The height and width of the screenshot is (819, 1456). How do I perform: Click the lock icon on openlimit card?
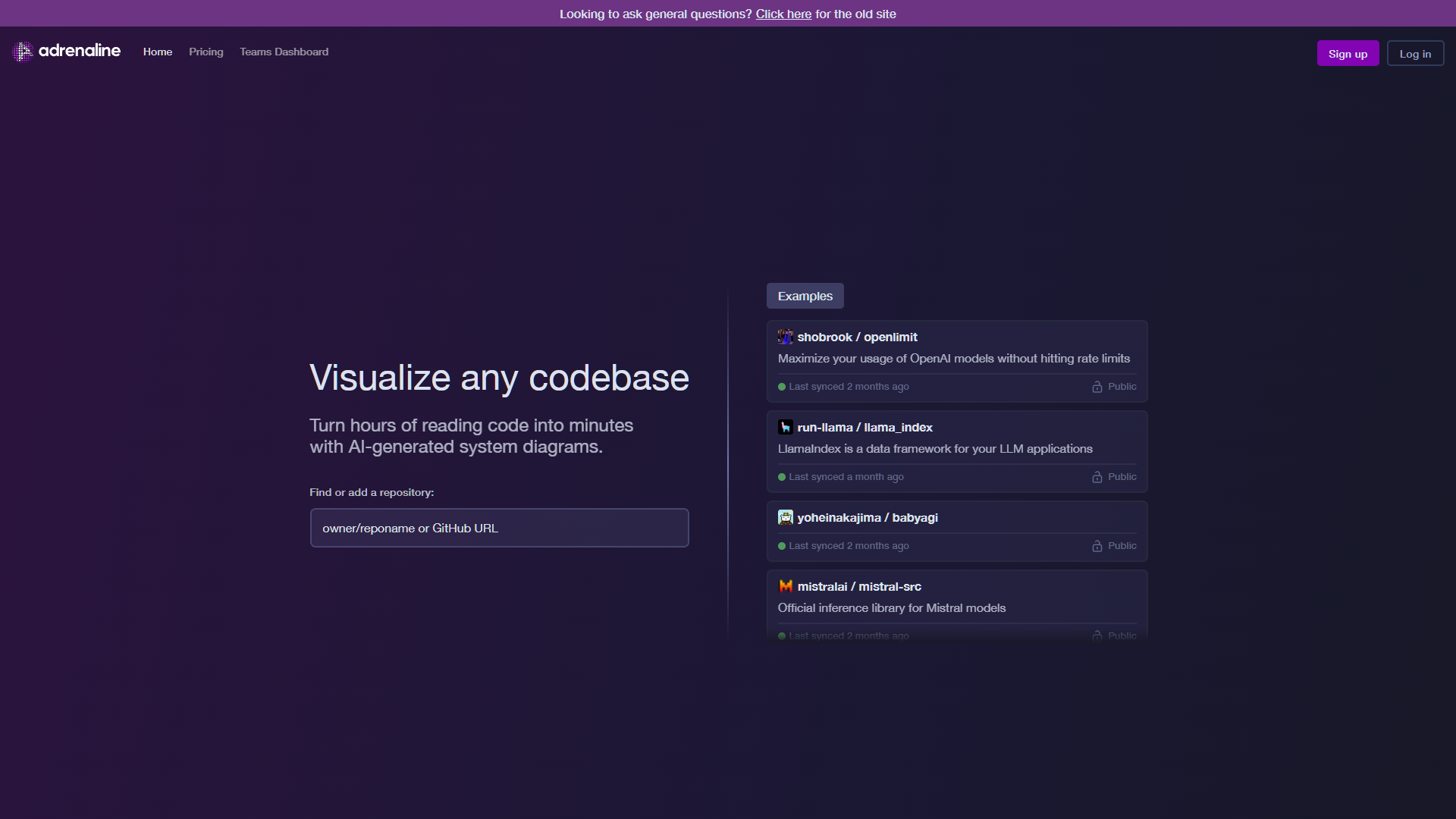(1097, 387)
